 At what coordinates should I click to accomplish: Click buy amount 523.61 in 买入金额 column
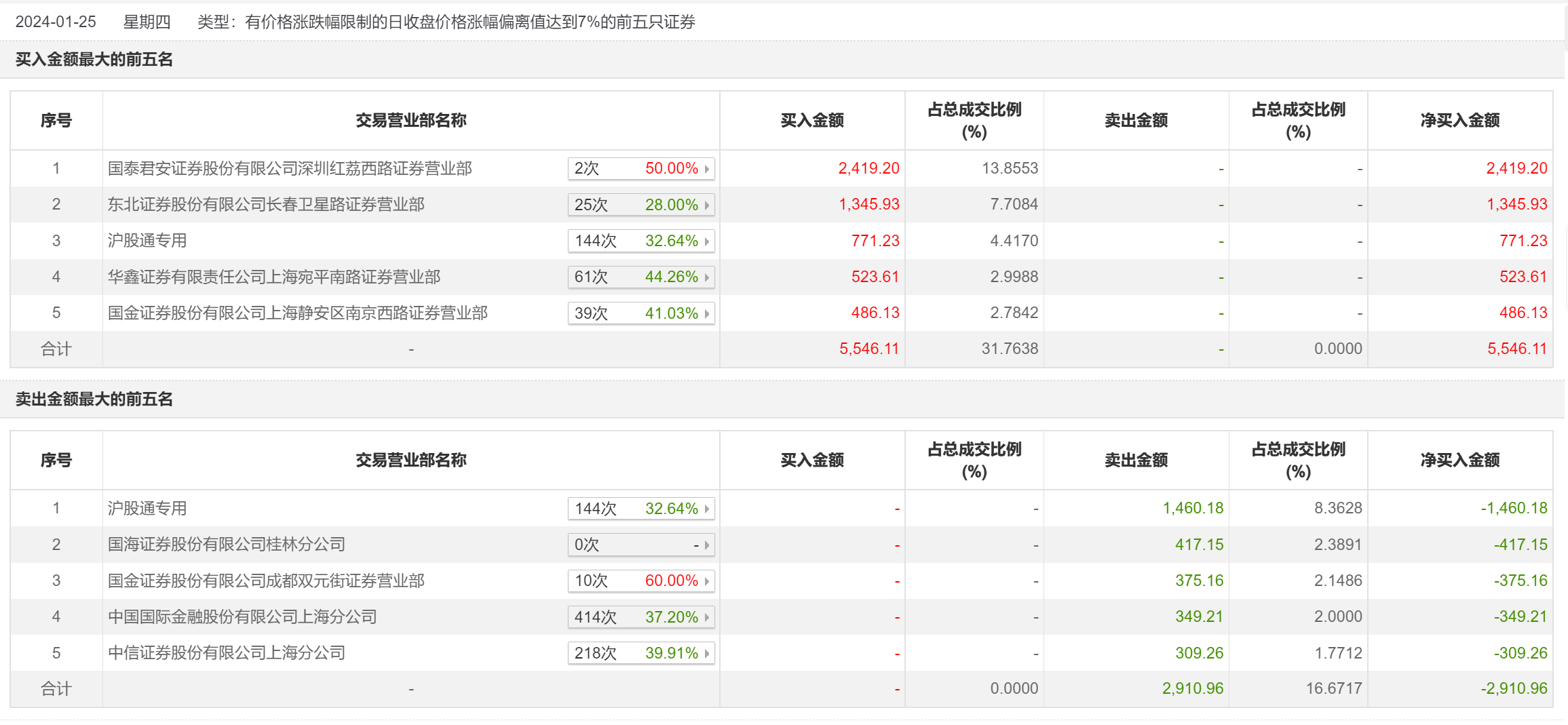(875, 277)
